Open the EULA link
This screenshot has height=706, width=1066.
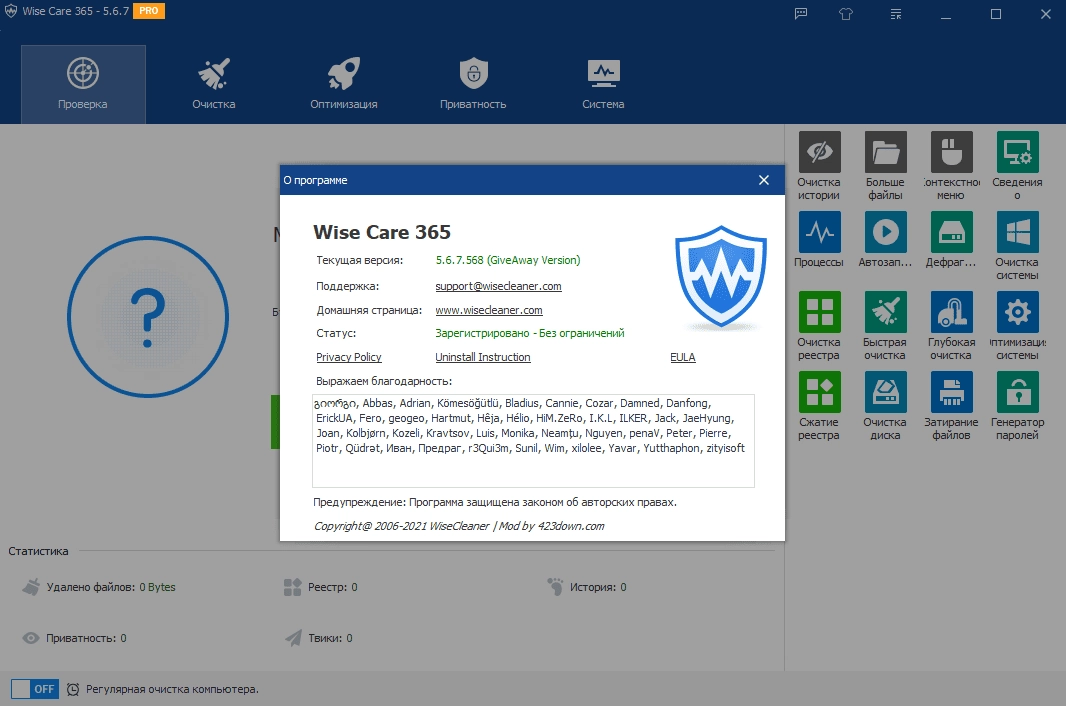pos(683,357)
